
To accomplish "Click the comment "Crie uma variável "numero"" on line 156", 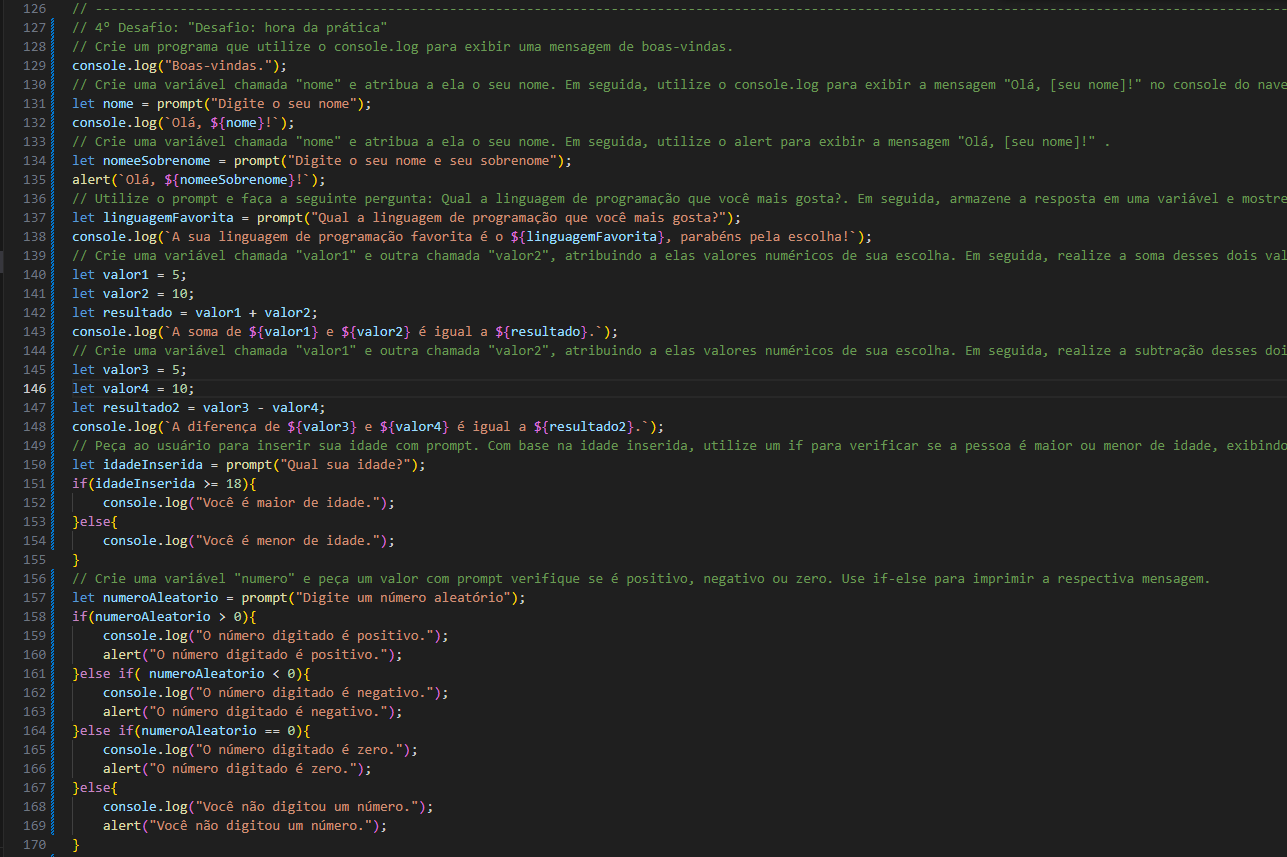I will (641, 579).
